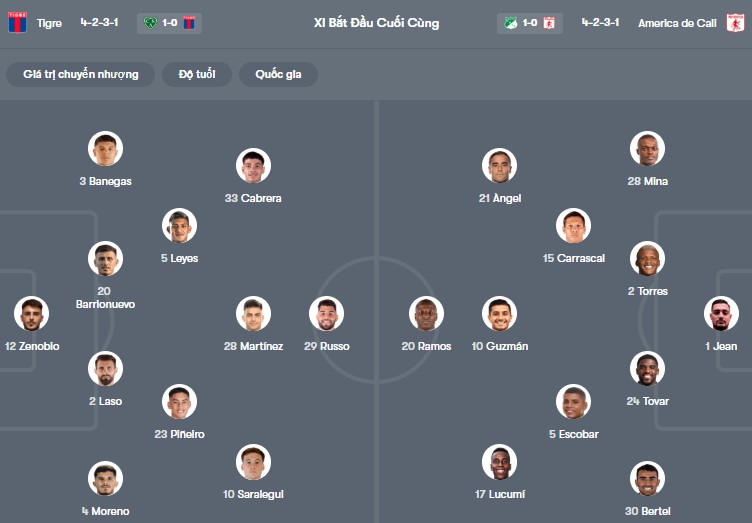
Task: Click the America de Cali crest icon
Action: click(x=736, y=23)
